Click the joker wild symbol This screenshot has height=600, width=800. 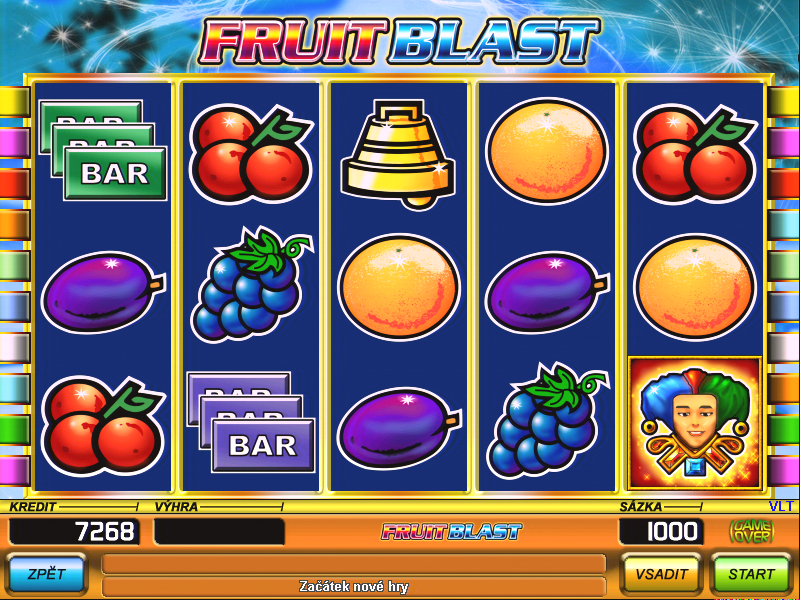(x=695, y=423)
